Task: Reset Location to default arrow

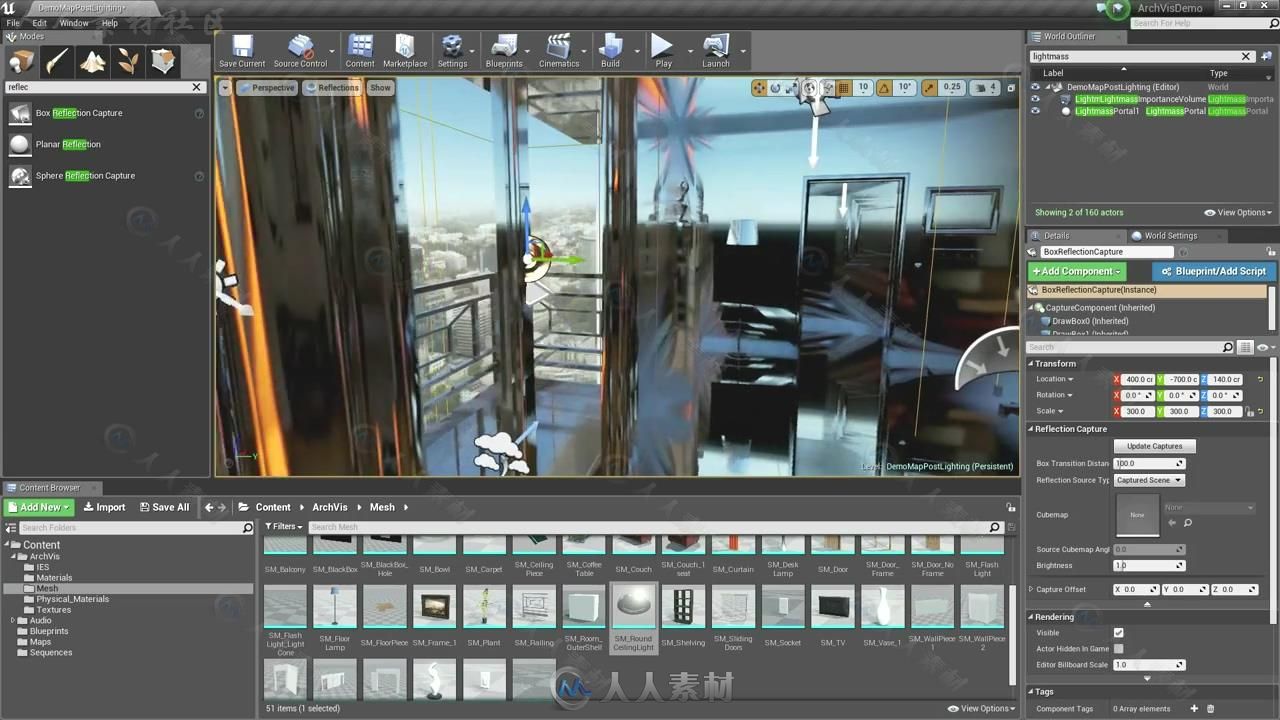Action: [x=1260, y=379]
